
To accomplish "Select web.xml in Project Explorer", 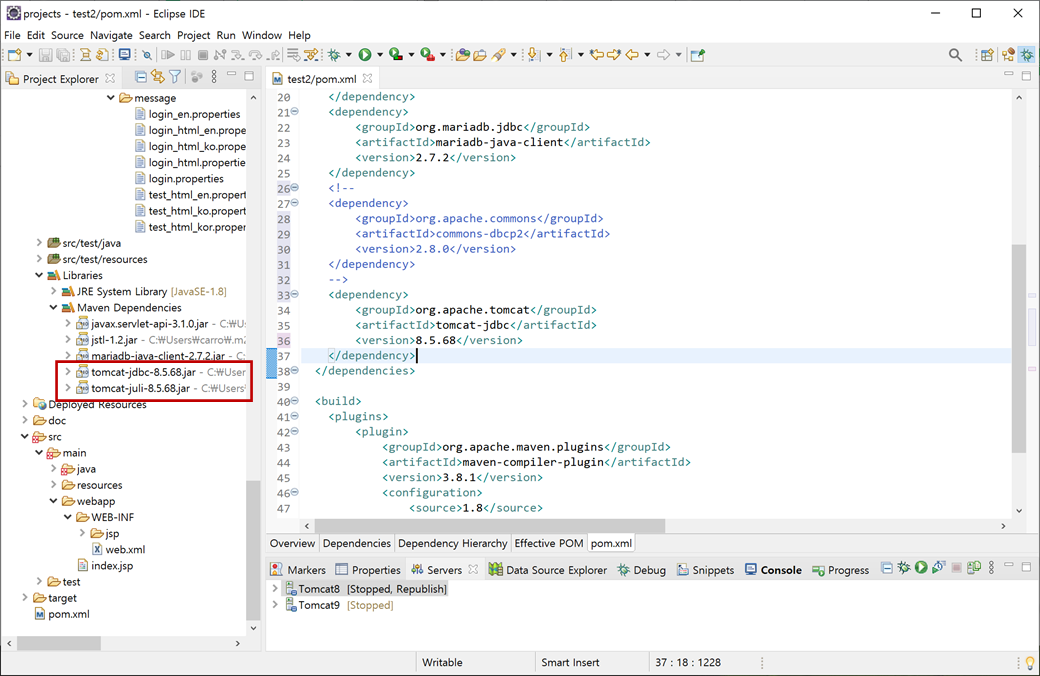I will pos(118,549).
